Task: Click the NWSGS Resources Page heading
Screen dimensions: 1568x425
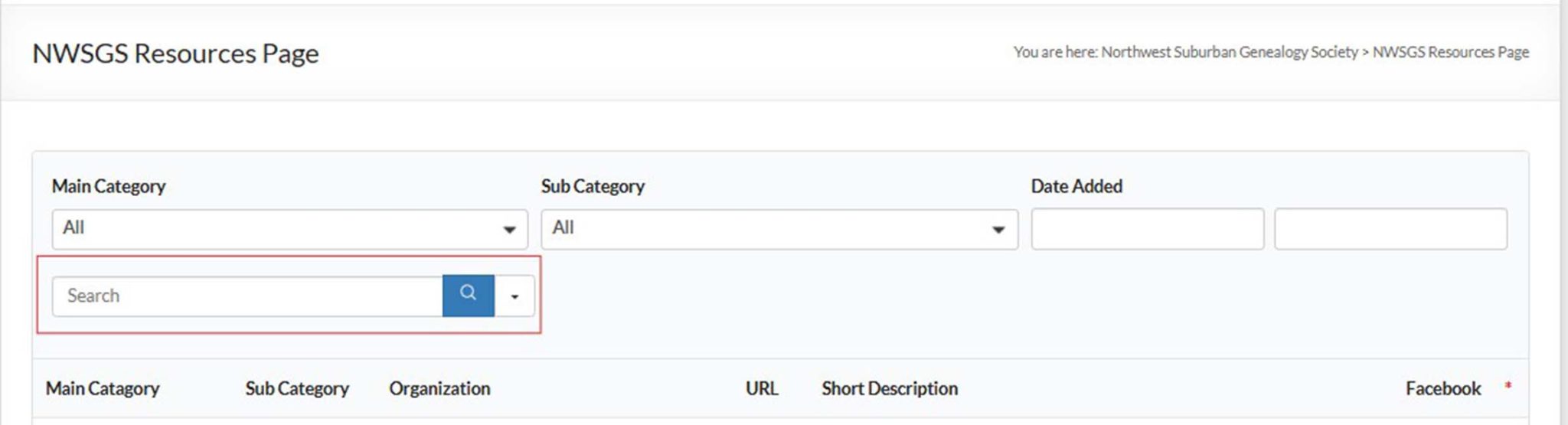Action: pyautogui.click(x=175, y=54)
